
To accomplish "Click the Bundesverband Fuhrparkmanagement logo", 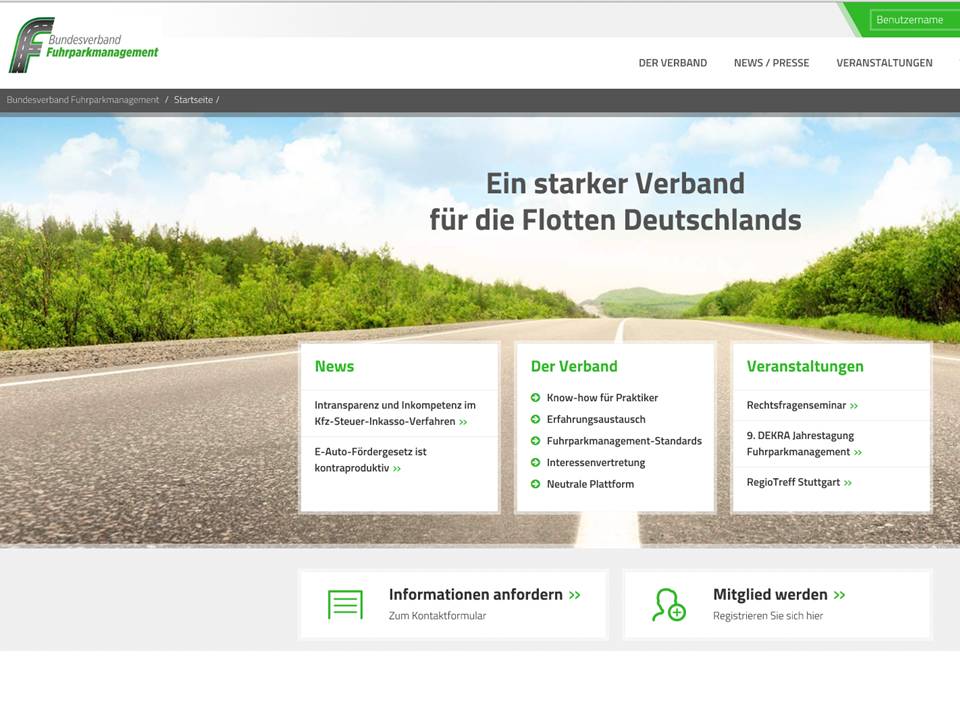I will [x=84, y=45].
